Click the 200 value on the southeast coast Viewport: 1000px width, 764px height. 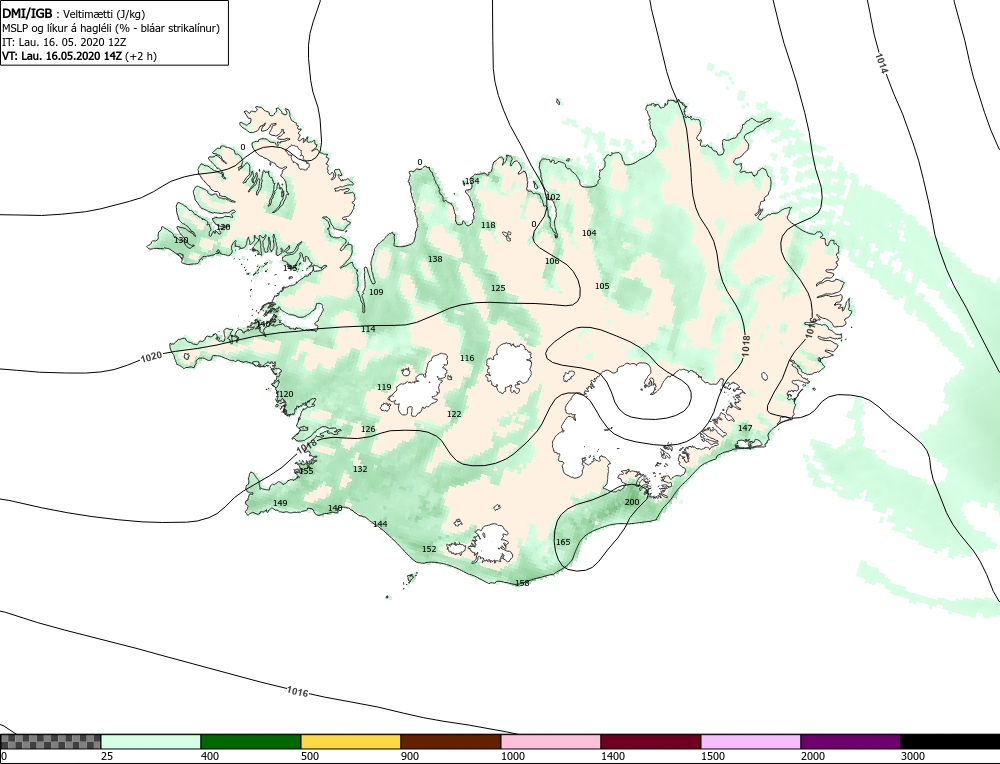[631, 502]
